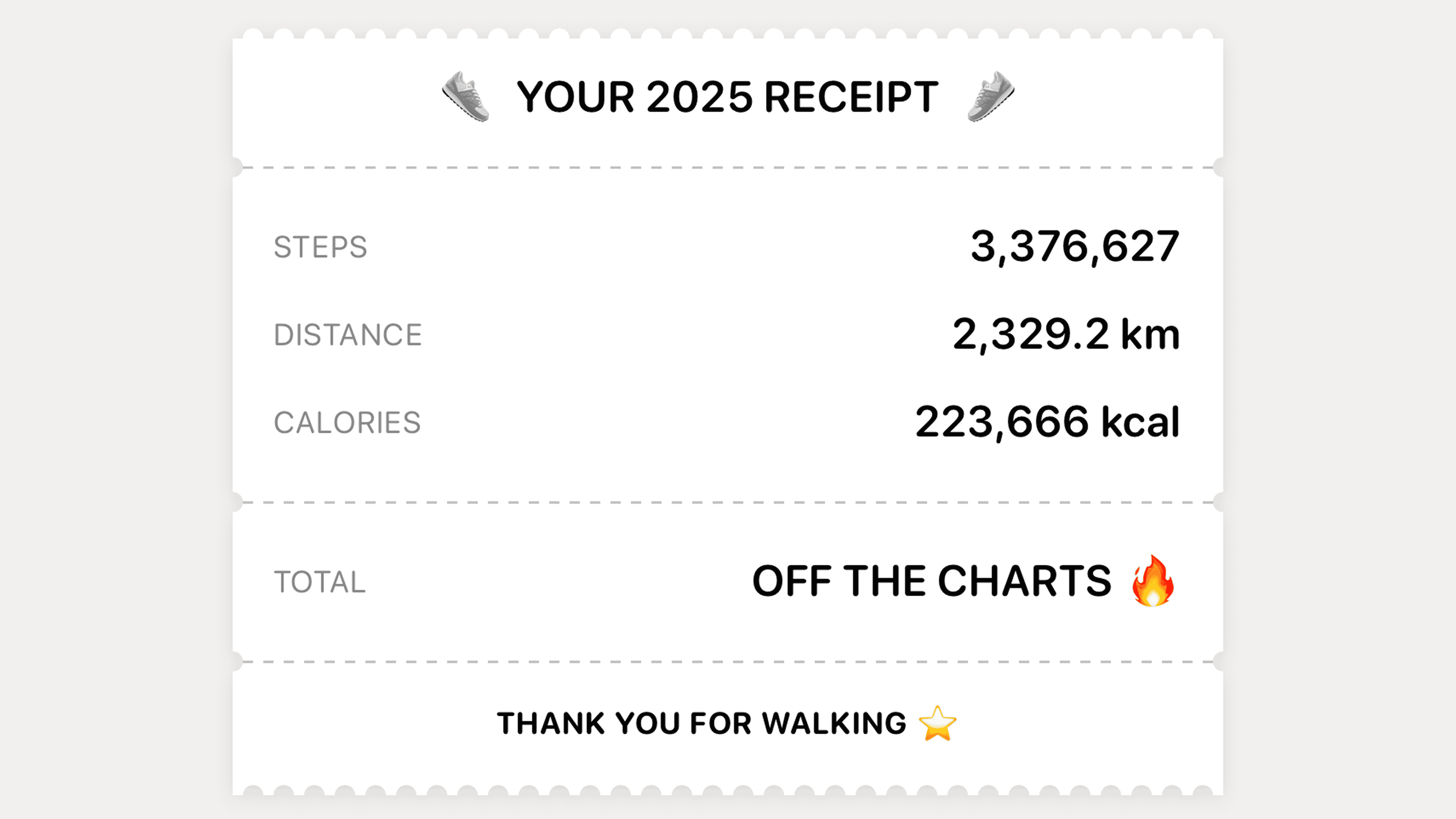Click the dashed divider below the receipt title

click(728, 168)
